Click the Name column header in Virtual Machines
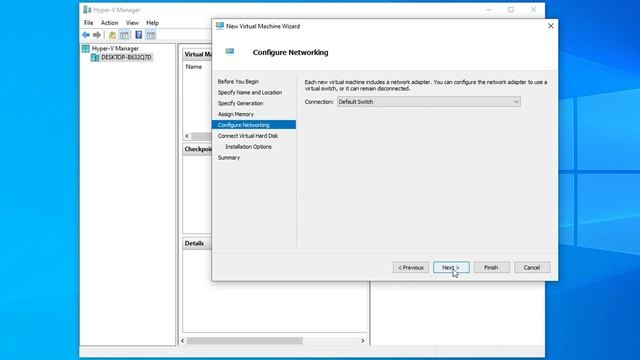Viewport: 640px width, 360px height. click(x=193, y=67)
